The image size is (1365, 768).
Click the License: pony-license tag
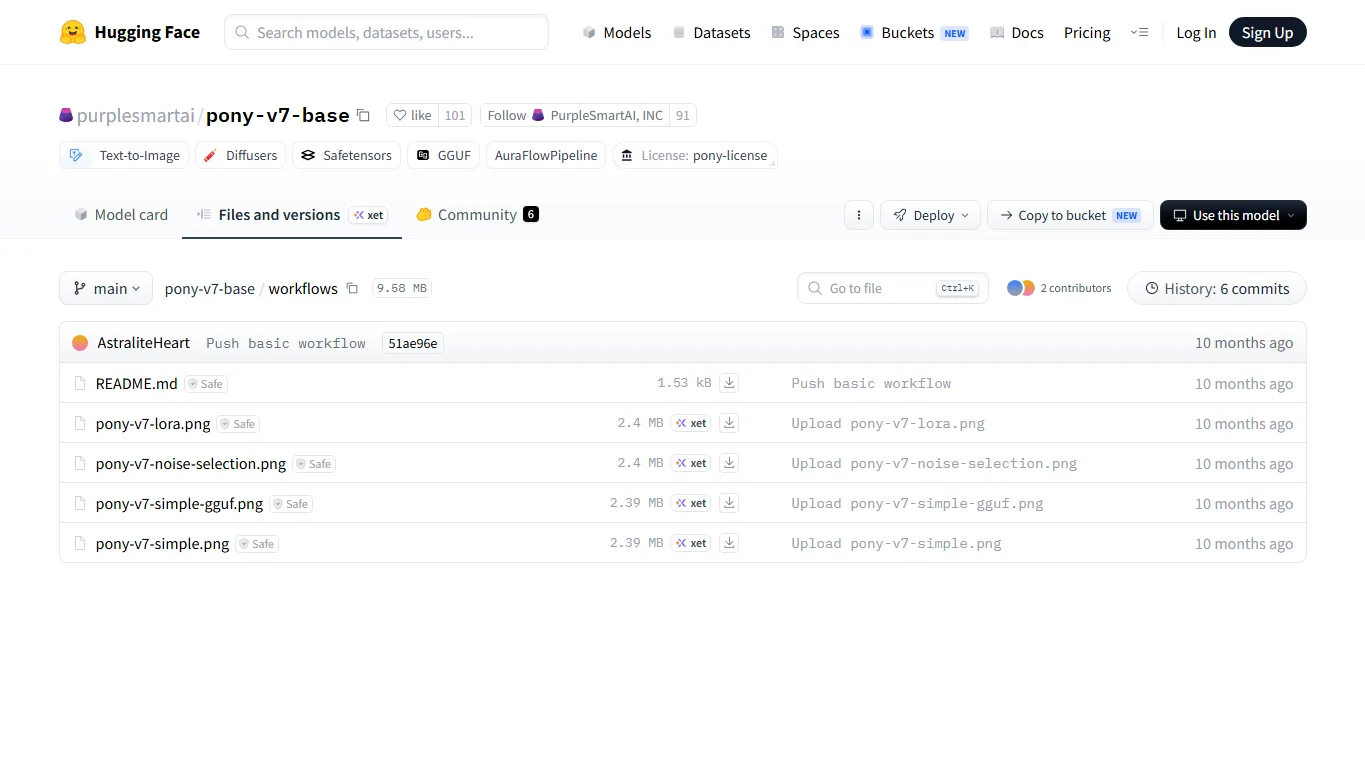tap(694, 155)
